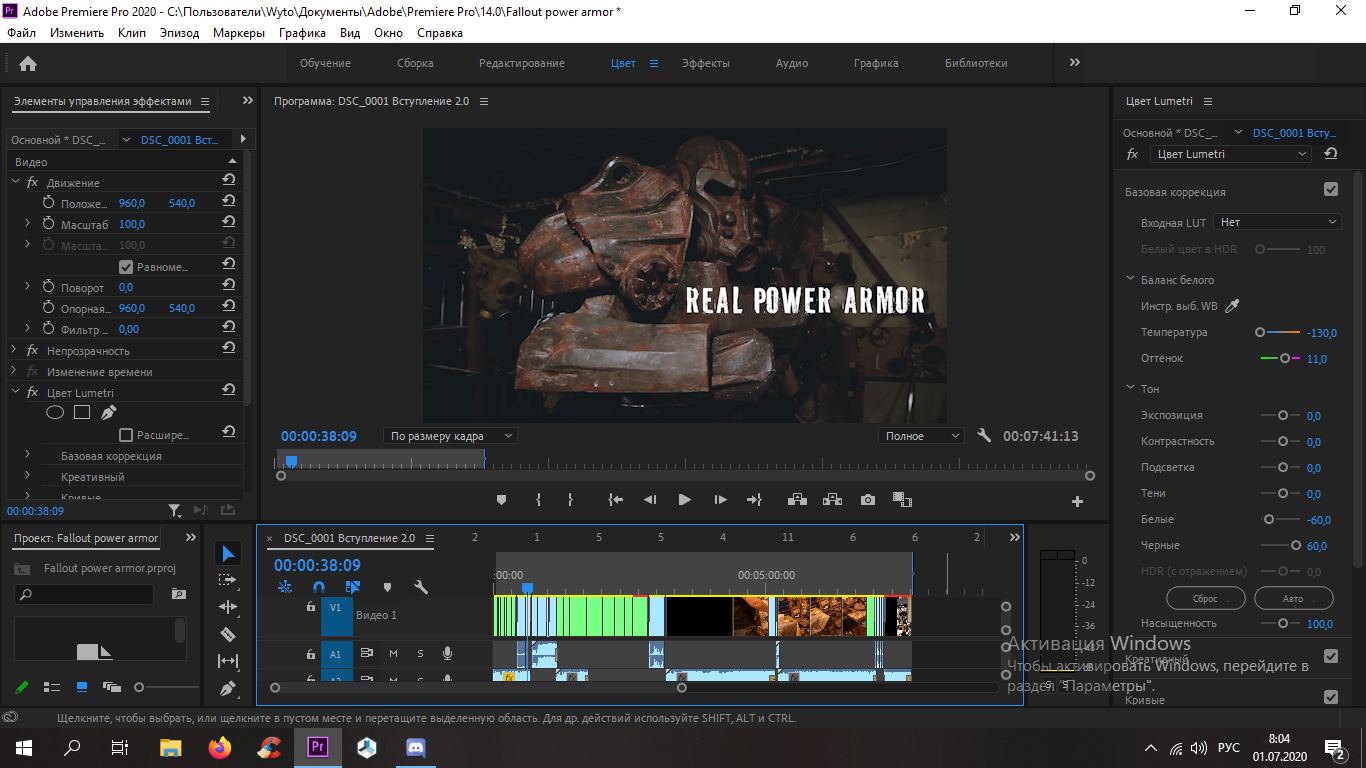Click the tone reset button in Lumetri

1206,598
